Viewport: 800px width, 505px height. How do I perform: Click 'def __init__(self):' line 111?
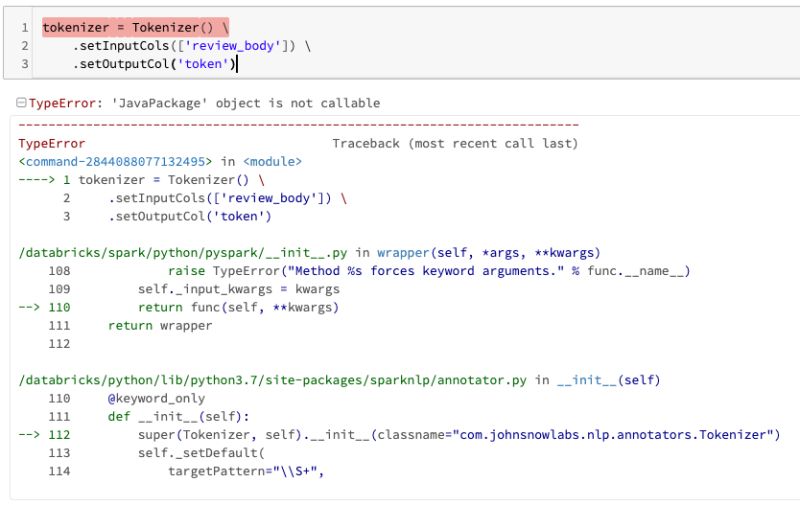point(179,417)
